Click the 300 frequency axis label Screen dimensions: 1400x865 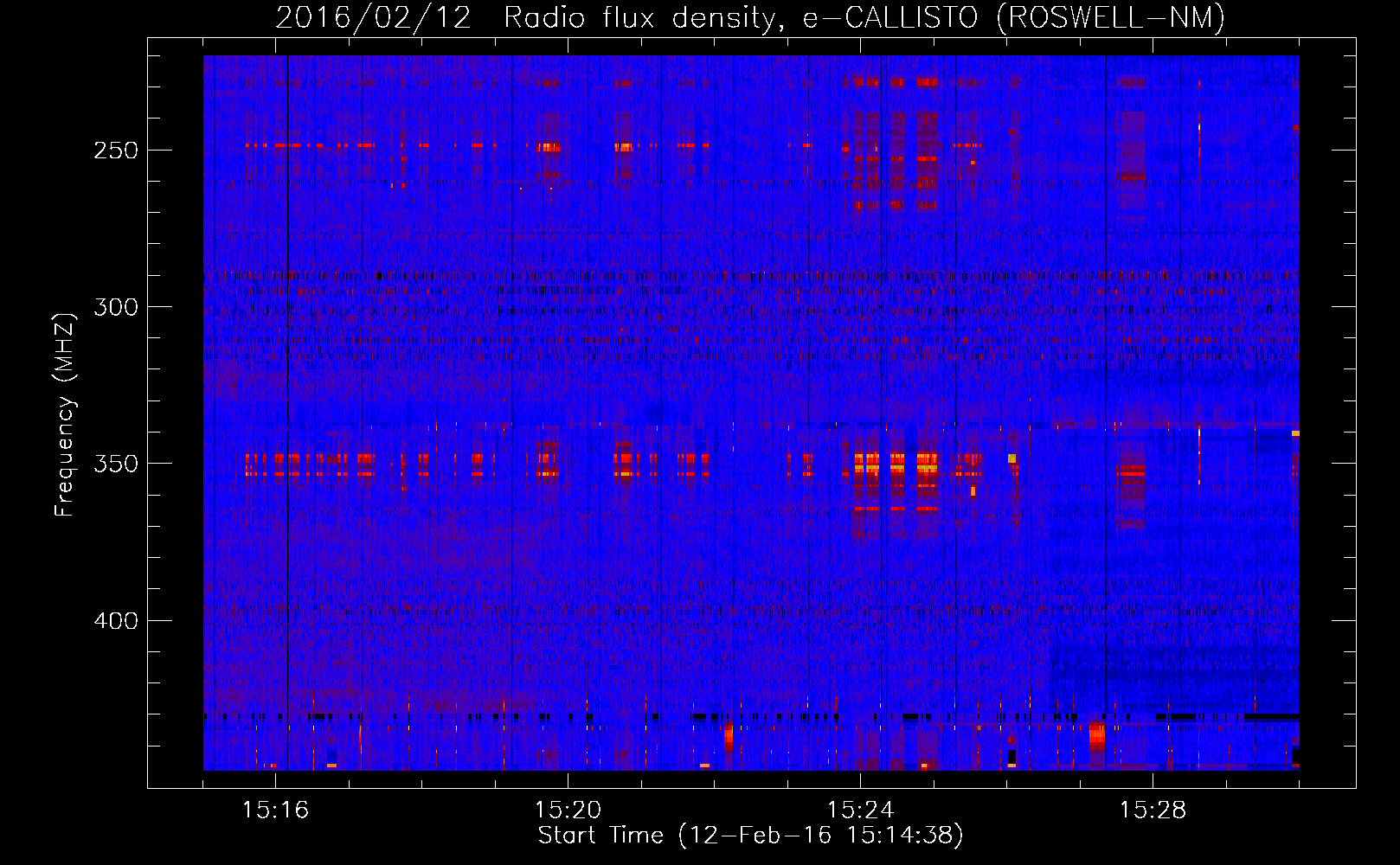pyautogui.click(x=115, y=307)
